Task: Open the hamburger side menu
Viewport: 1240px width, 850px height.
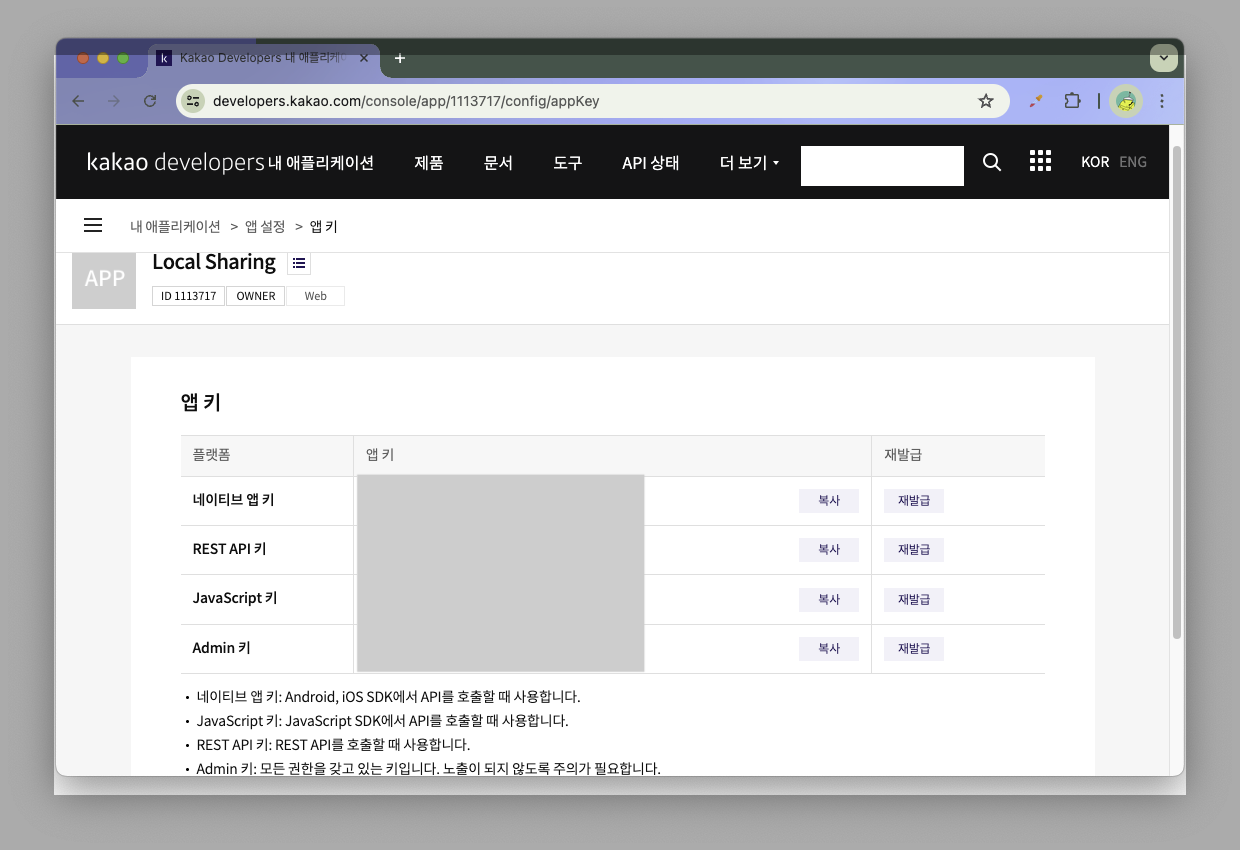Action: 93,226
